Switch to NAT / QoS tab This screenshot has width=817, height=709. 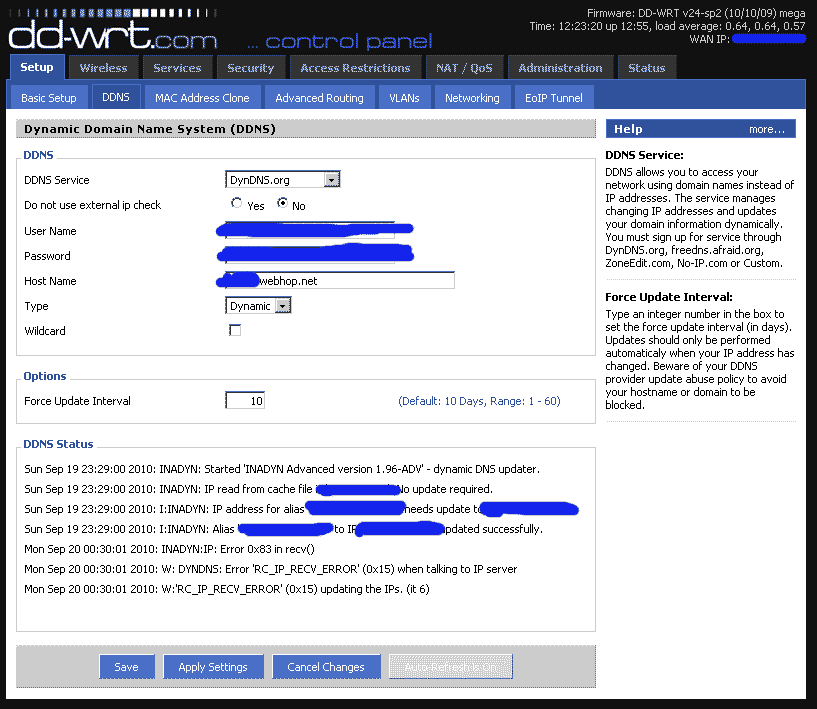point(464,68)
